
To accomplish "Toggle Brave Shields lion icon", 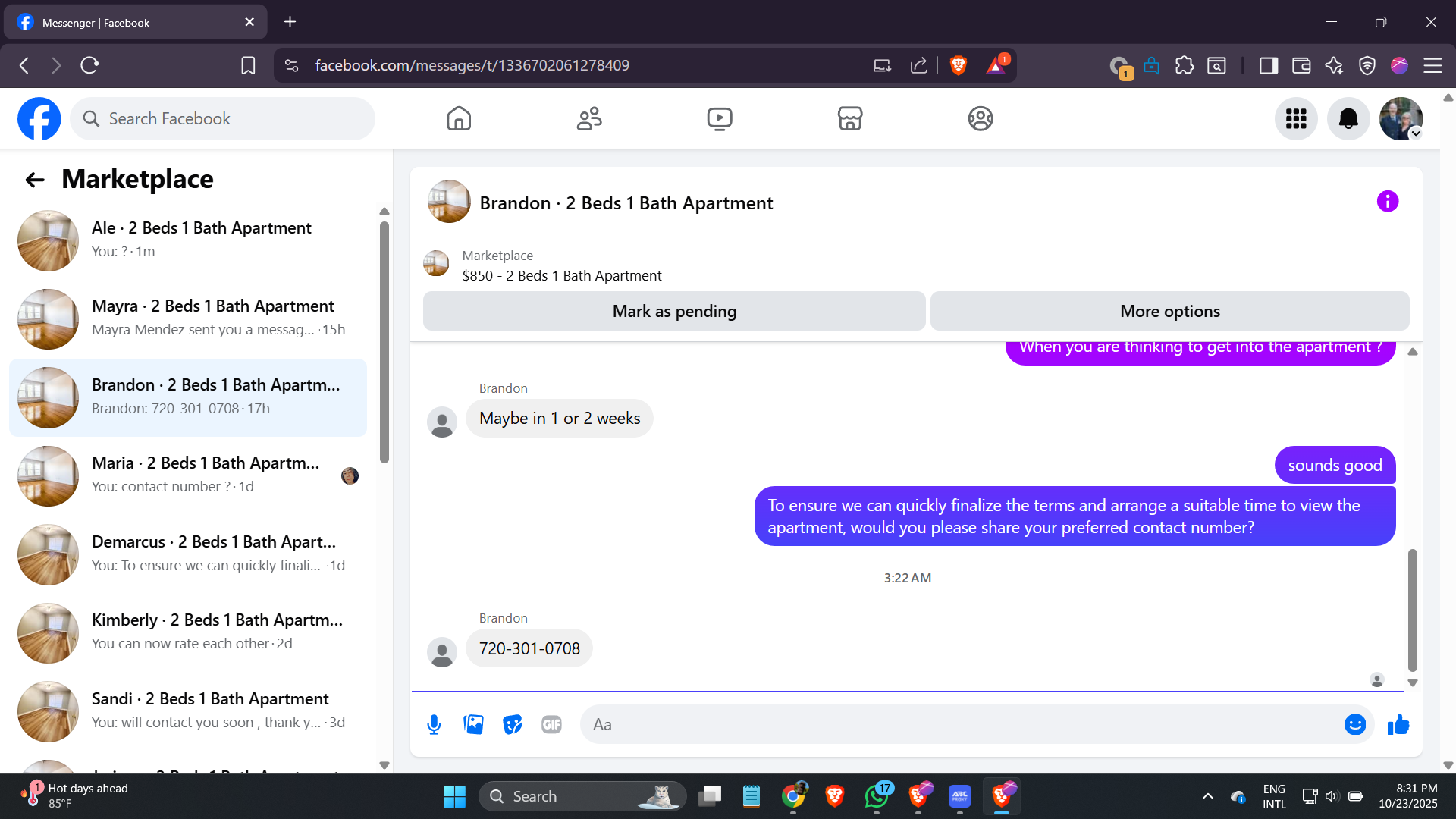I will click(958, 66).
